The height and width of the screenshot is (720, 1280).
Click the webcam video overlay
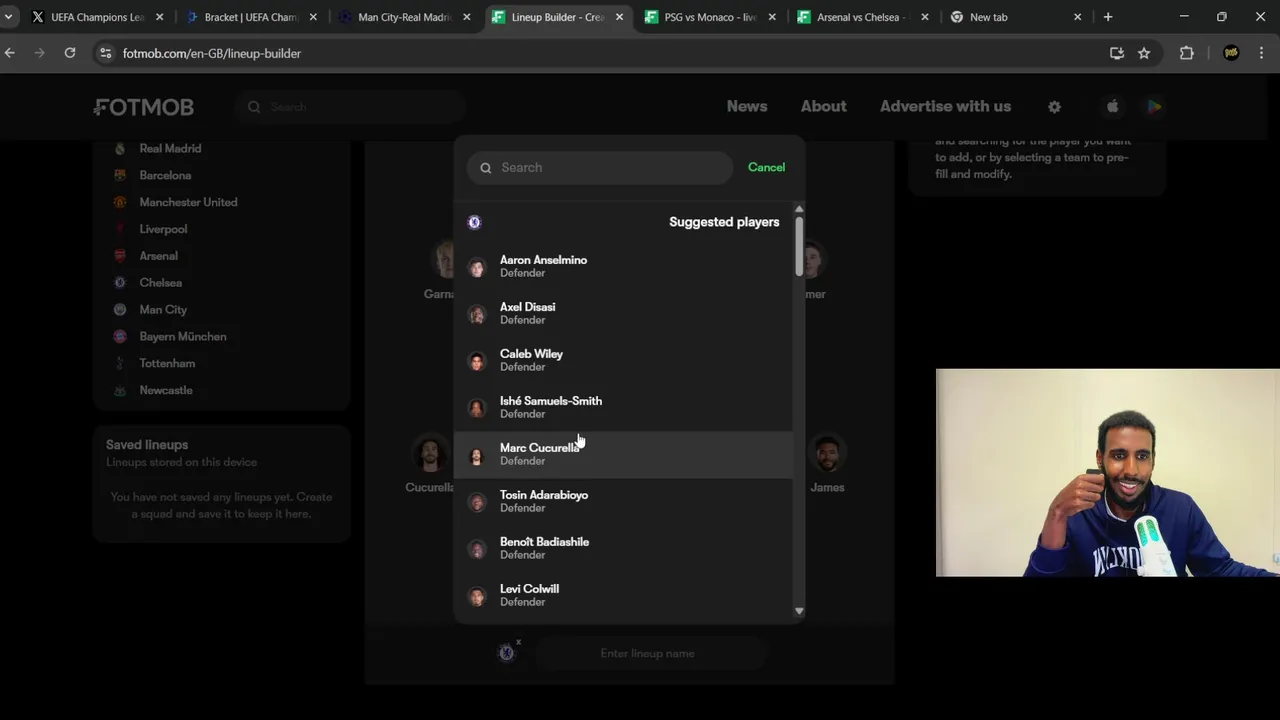click(1107, 472)
